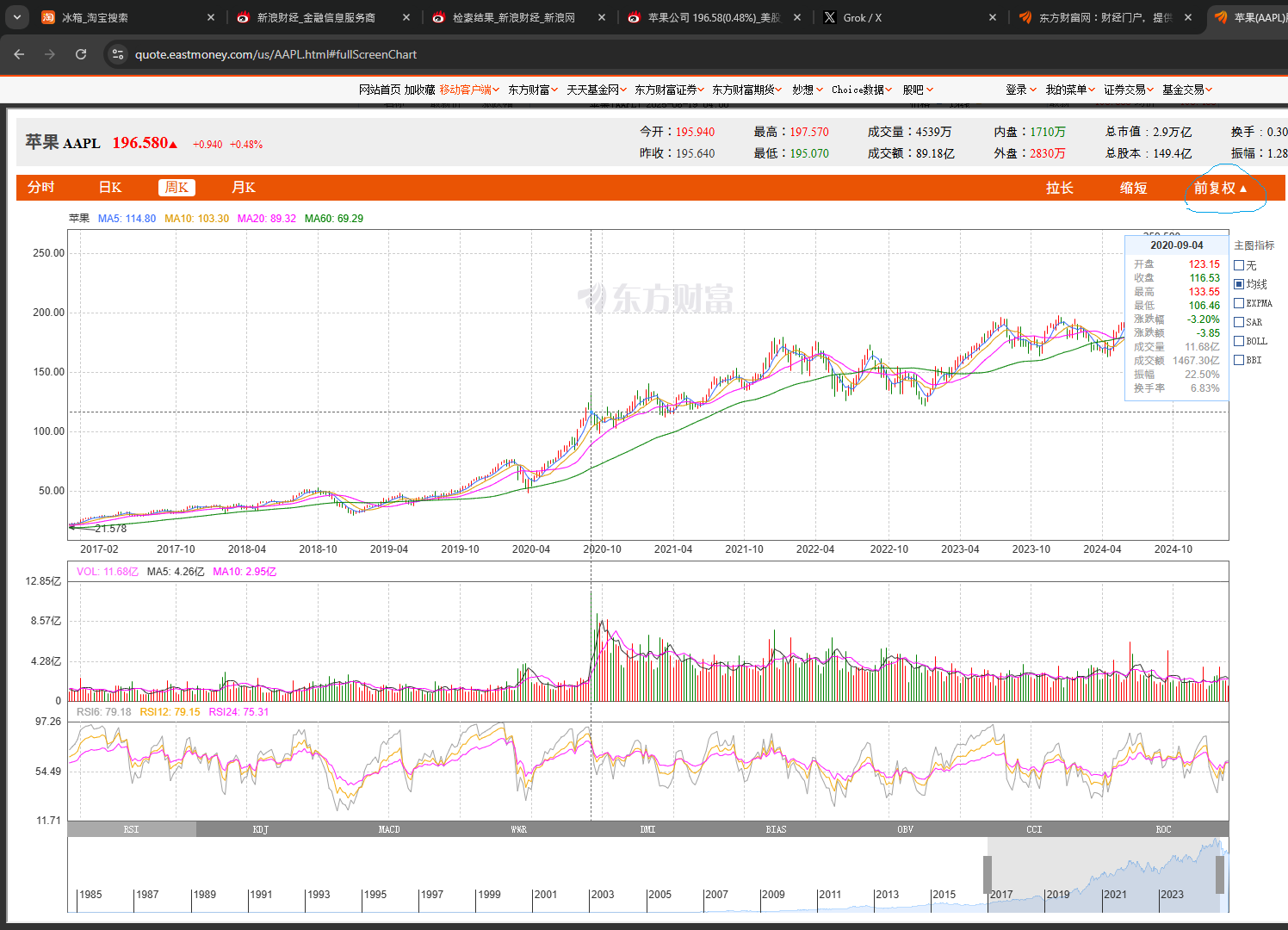Select the MACD indicator tab
The image size is (1288, 930).
pos(389,829)
